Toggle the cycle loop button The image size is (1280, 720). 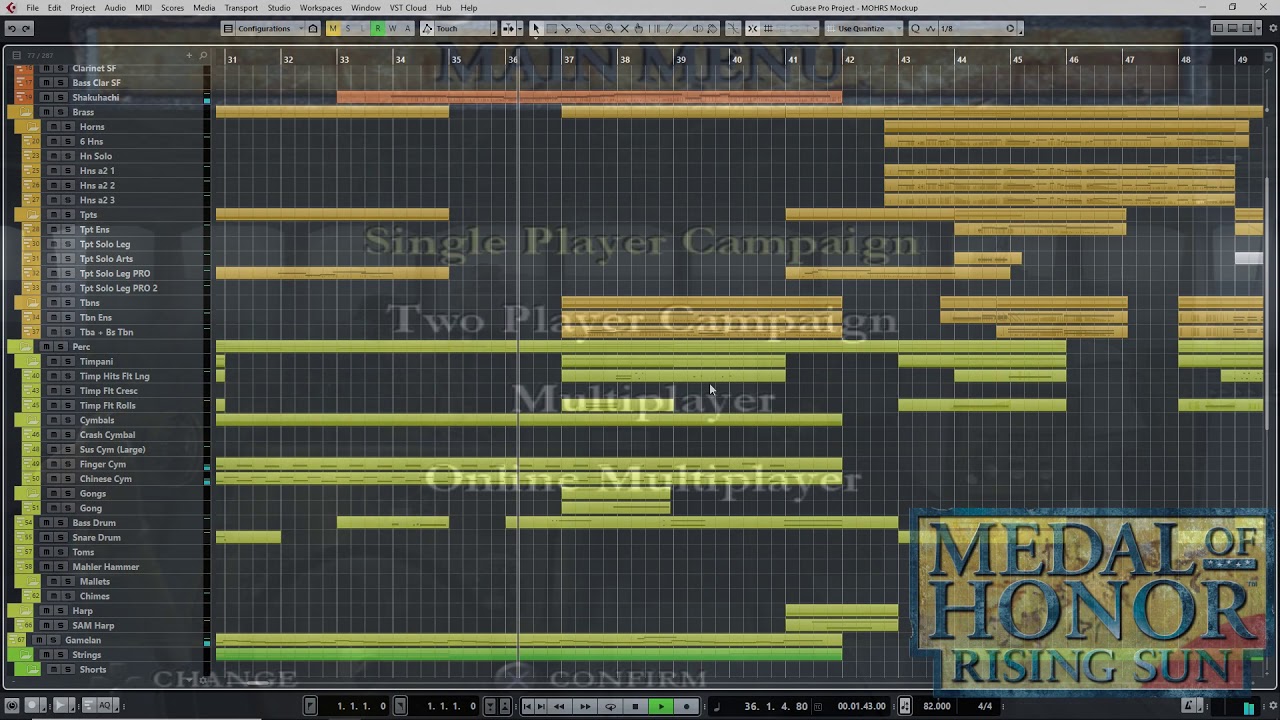[x=610, y=706]
